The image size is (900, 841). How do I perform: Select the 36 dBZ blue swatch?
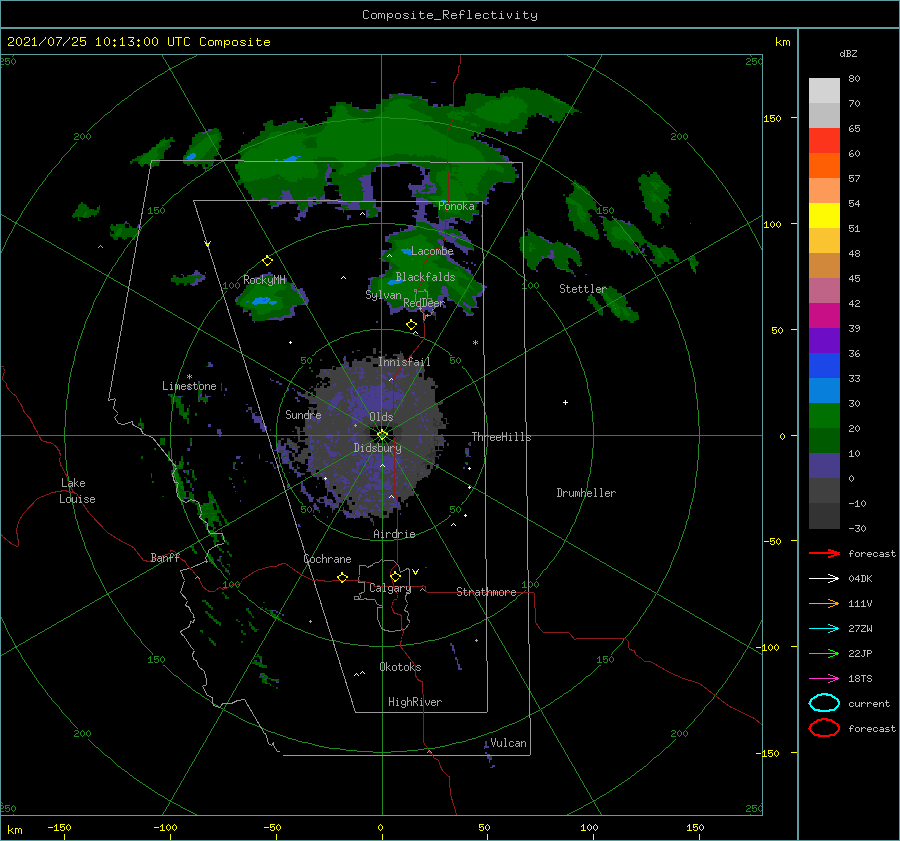pyautogui.click(x=824, y=365)
